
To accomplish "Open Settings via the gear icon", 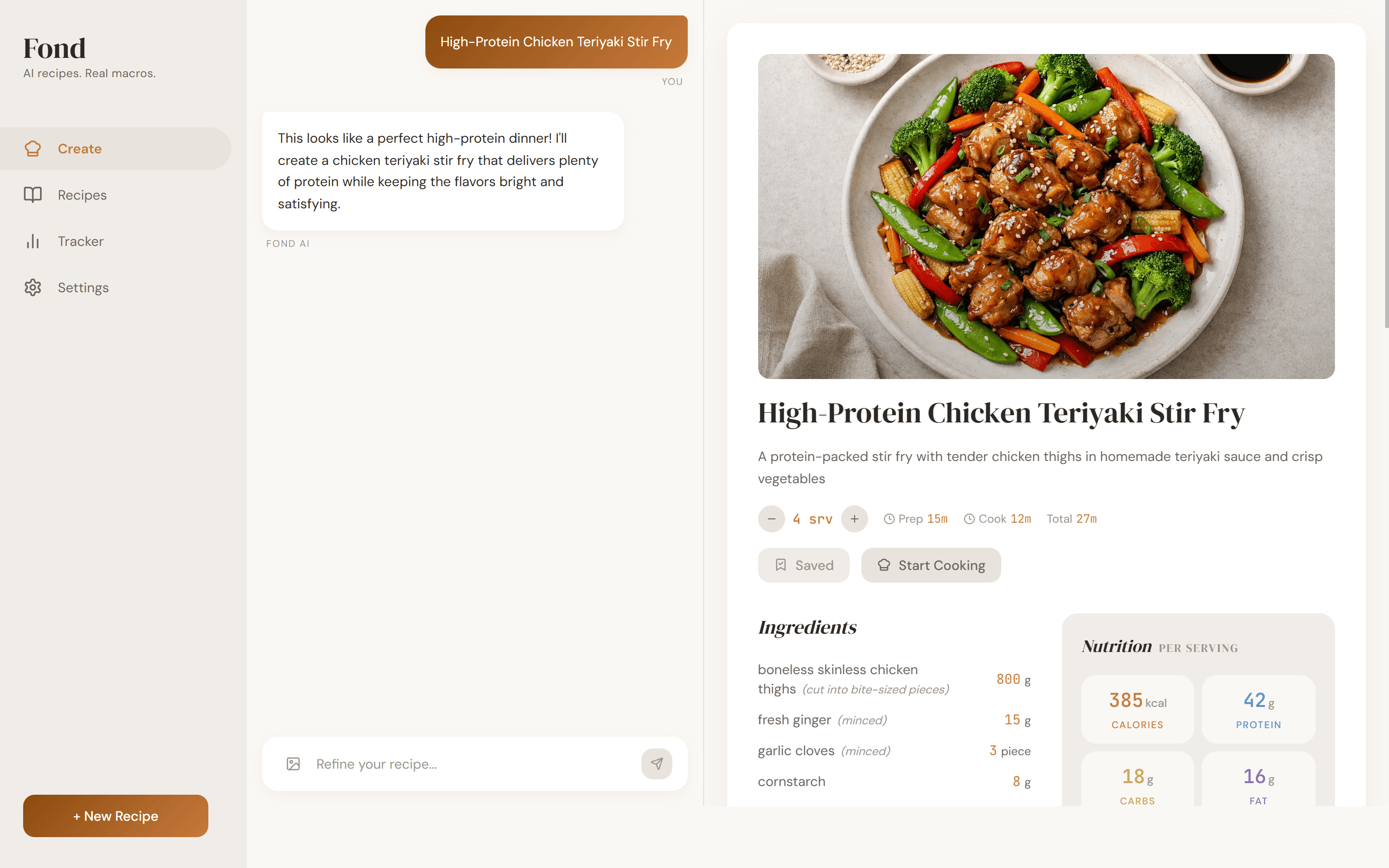I will point(33,287).
